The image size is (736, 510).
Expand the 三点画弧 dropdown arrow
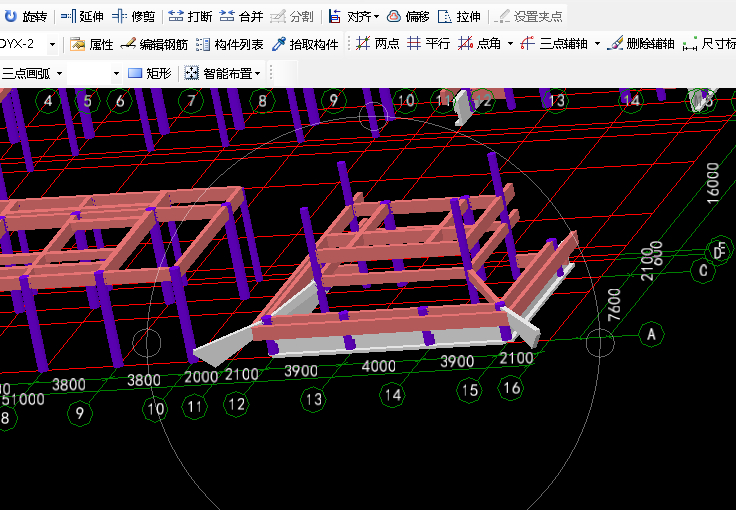pos(59,74)
